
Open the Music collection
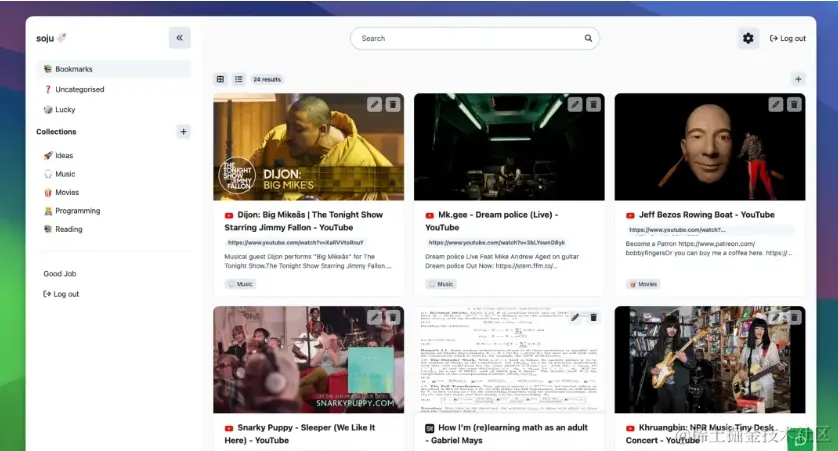coord(59,174)
